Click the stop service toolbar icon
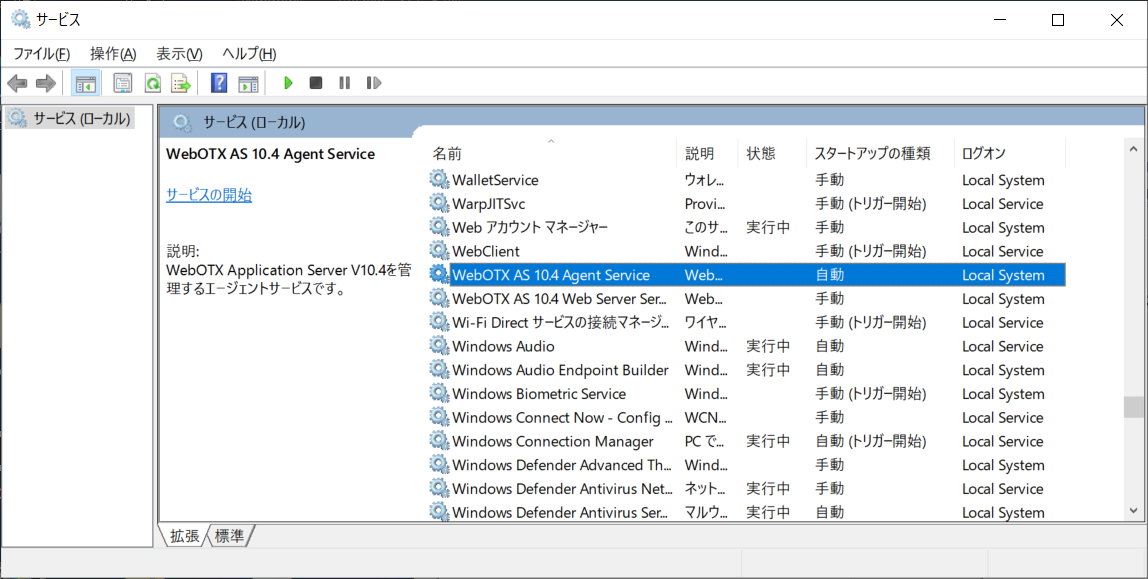The image size is (1148, 579). coord(315,82)
